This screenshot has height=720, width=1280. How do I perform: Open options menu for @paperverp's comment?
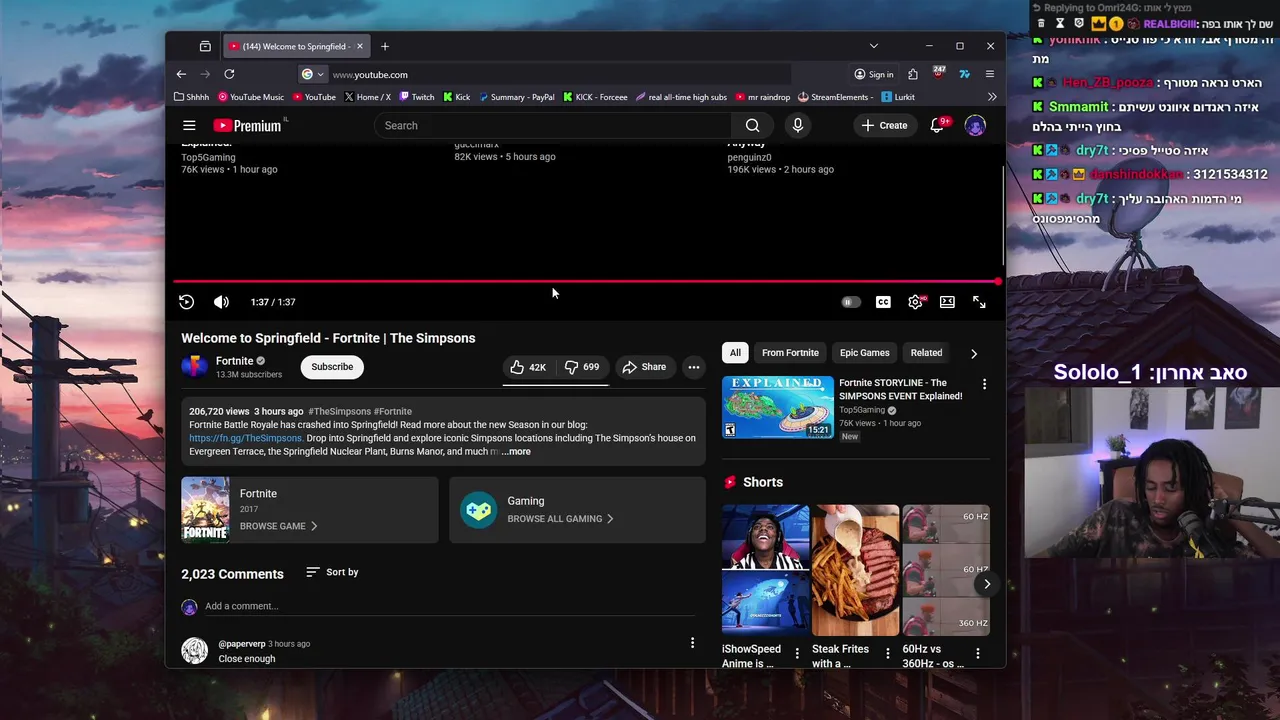tap(692, 643)
